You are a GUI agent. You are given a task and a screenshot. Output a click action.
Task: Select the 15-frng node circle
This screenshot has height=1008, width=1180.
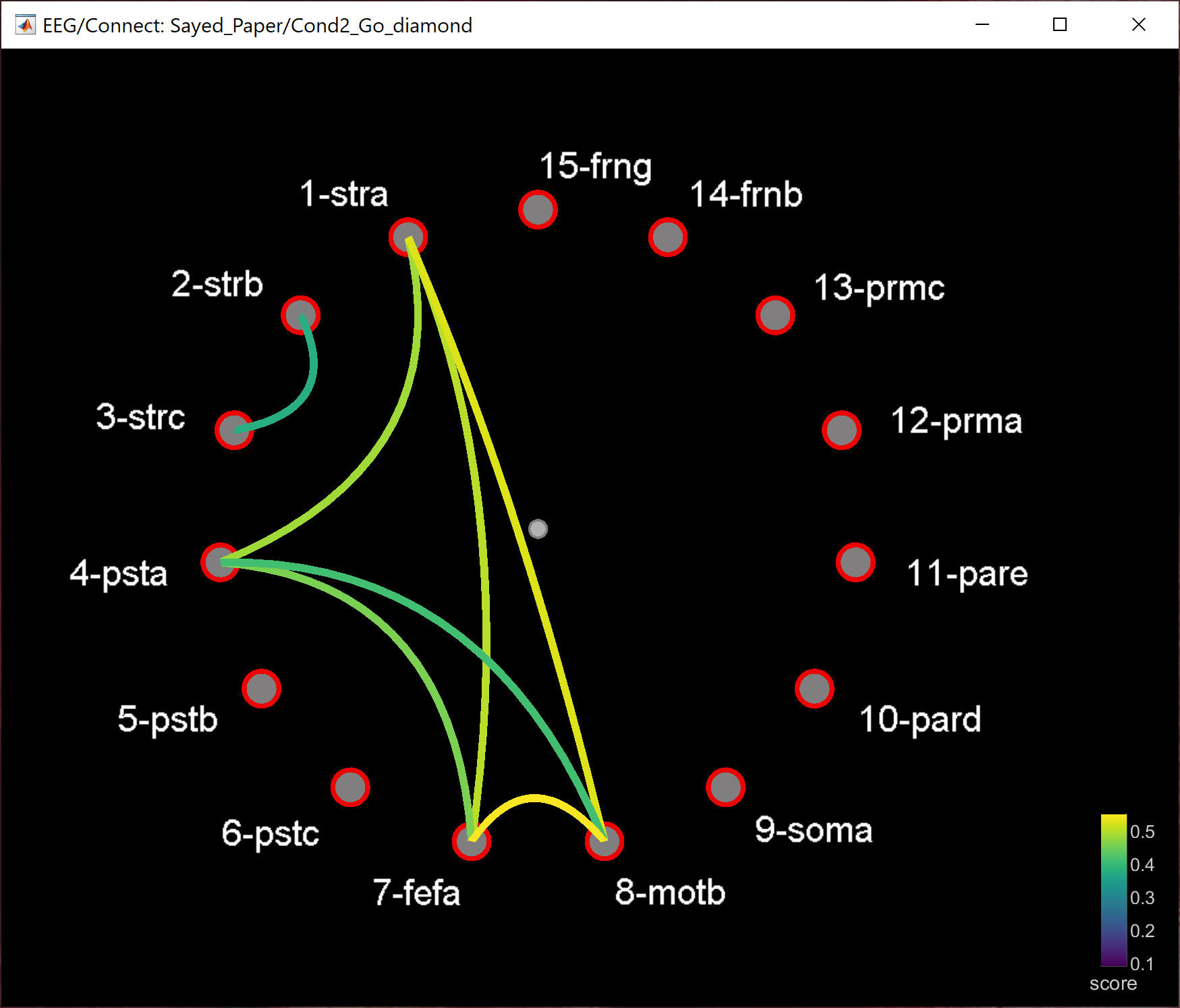[x=538, y=210]
